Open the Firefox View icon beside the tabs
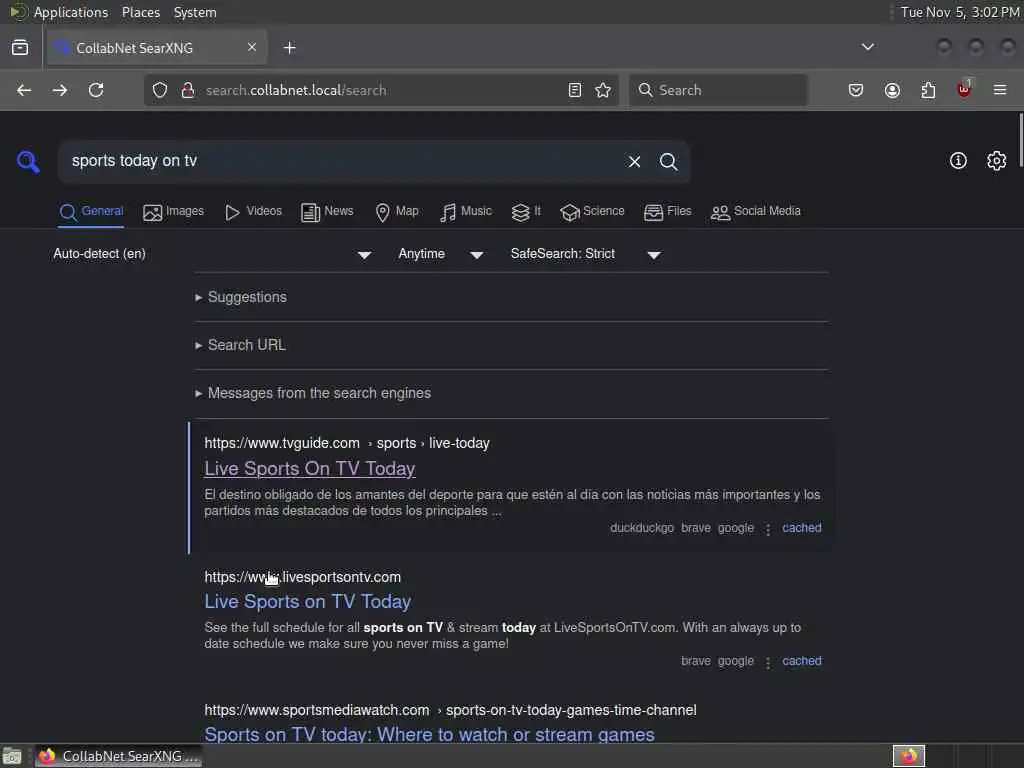Image resolution: width=1024 pixels, height=768 pixels. coord(20,48)
